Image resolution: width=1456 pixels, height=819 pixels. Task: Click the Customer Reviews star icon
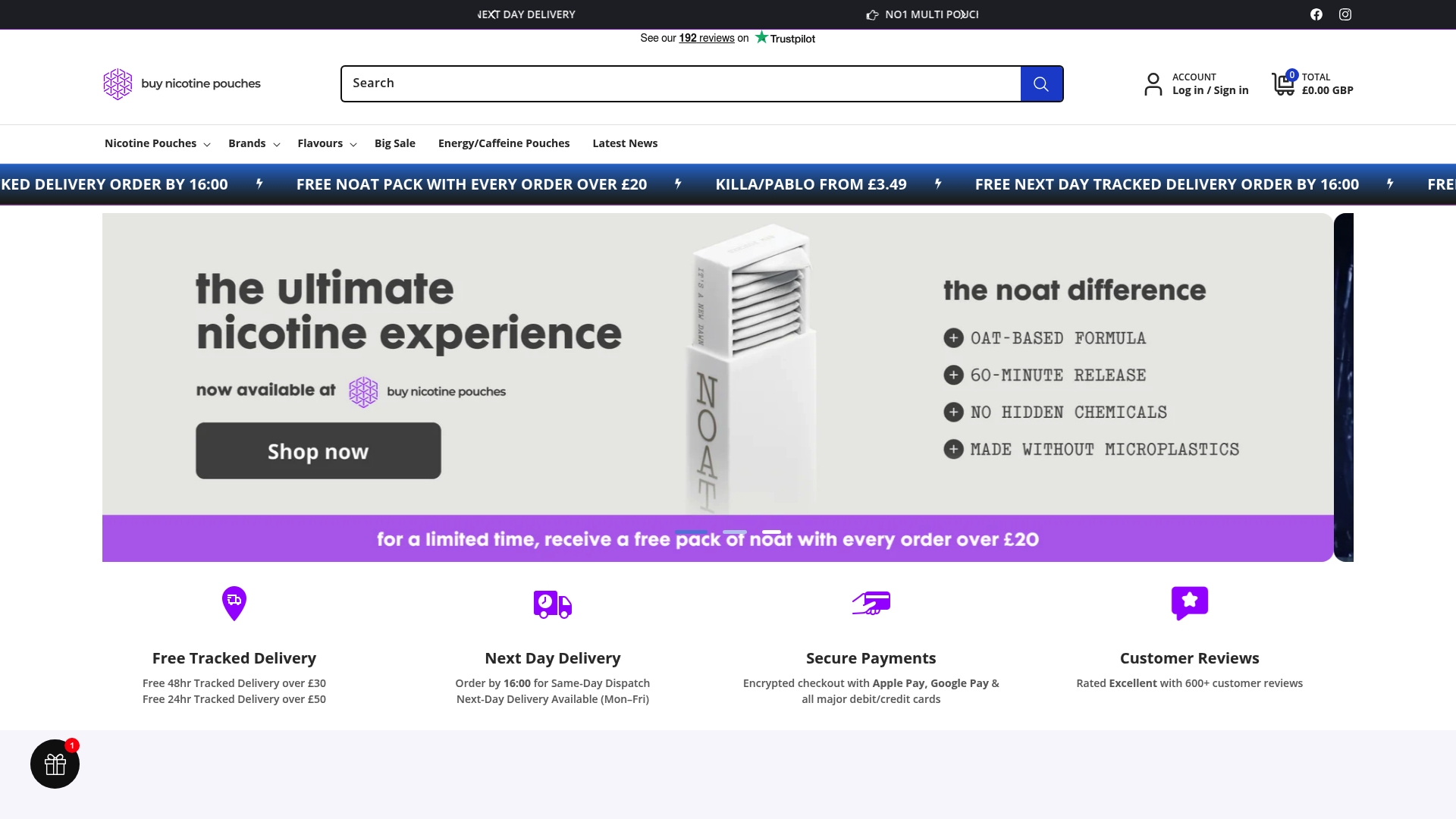tap(1189, 602)
